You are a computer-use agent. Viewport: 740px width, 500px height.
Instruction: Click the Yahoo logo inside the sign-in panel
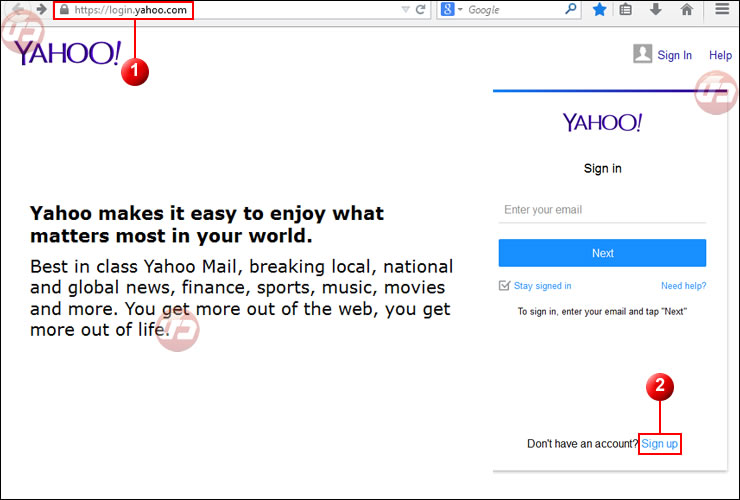[x=602, y=122]
